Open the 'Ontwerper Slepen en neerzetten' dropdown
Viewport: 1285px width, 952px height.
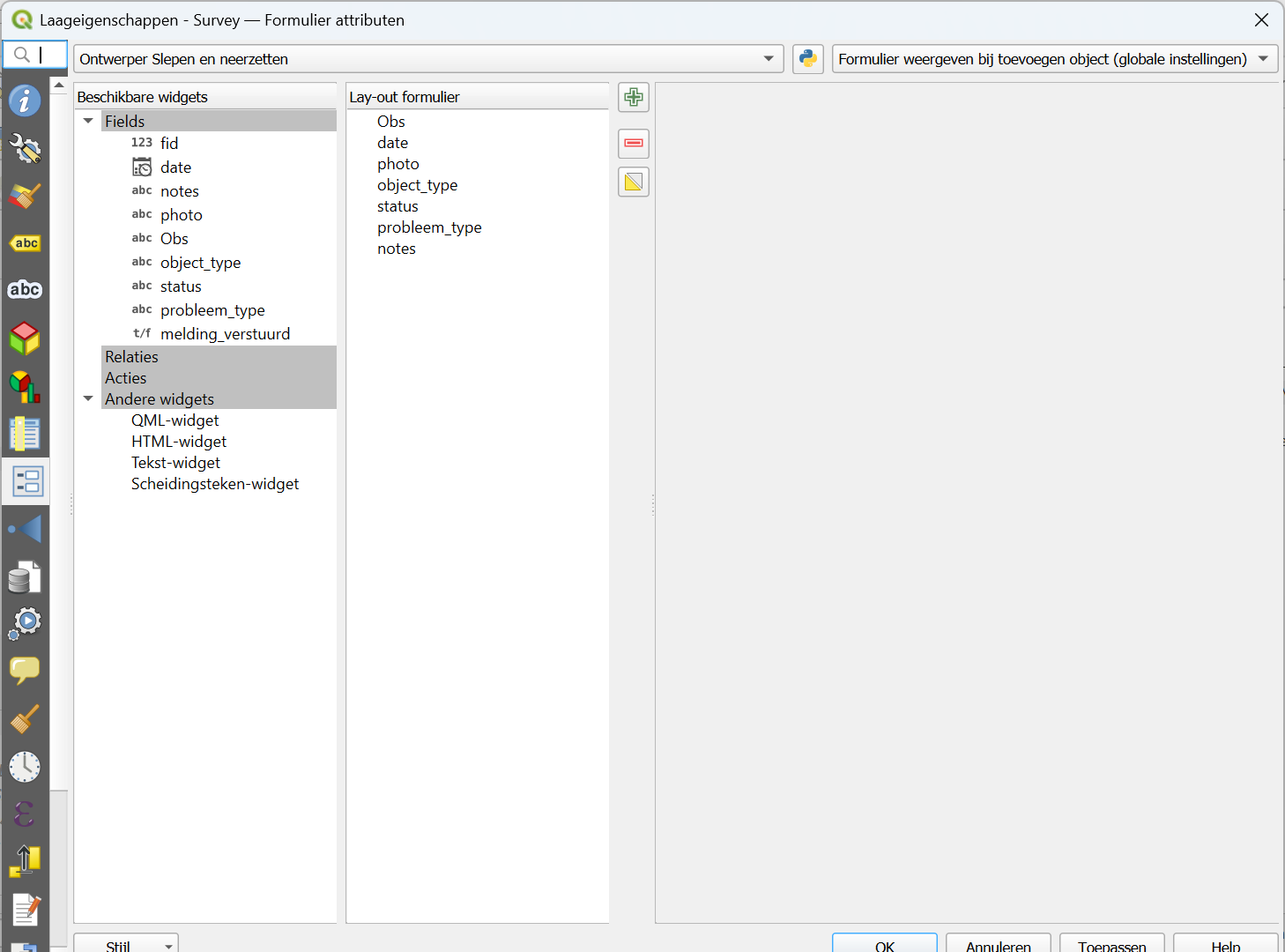pos(428,59)
